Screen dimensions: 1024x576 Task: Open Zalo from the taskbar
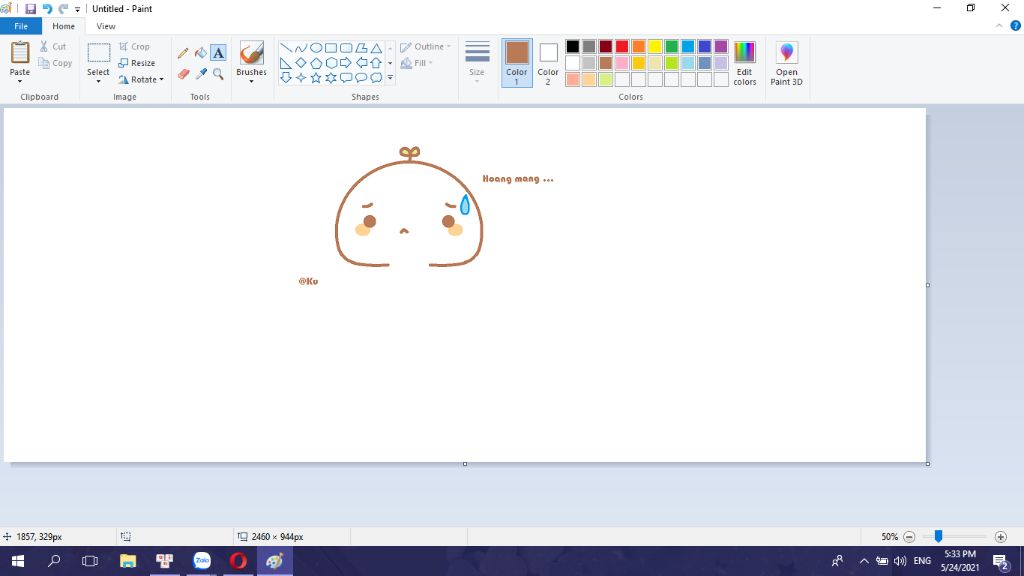click(202, 561)
